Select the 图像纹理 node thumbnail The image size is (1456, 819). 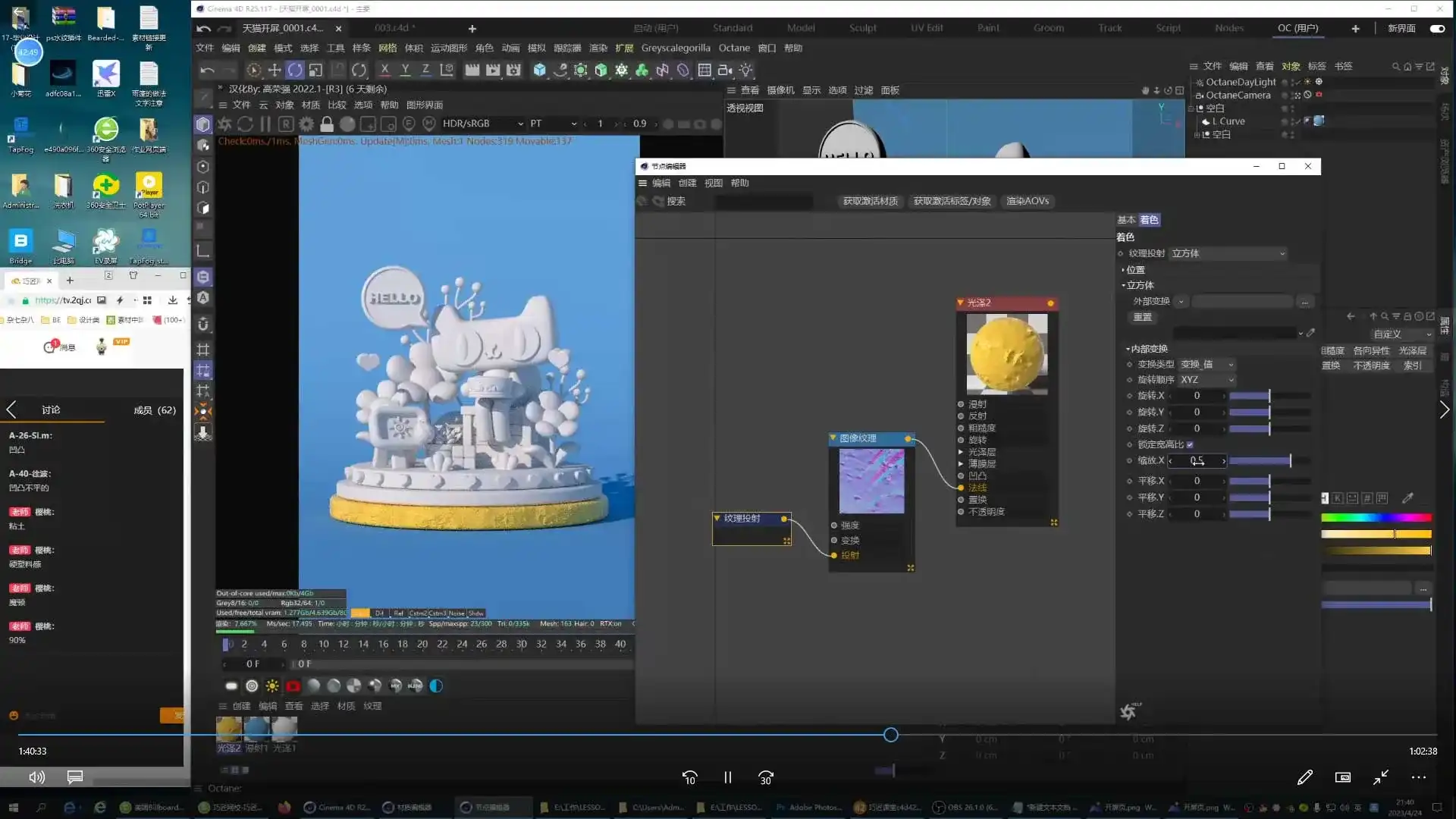pyautogui.click(x=871, y=481)
